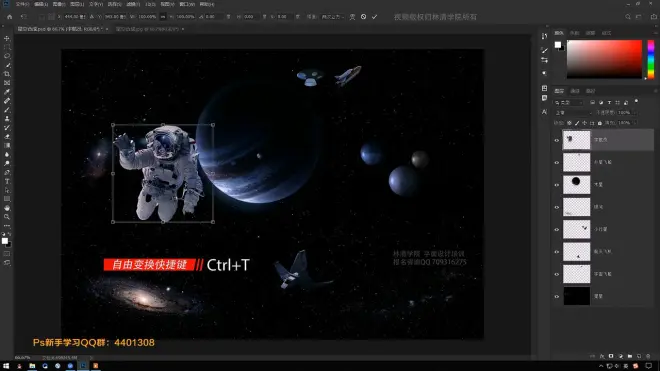Click the foreground color swatch in Color panel
The width and height of the screenshot is (660, 371).
[558, 45]
